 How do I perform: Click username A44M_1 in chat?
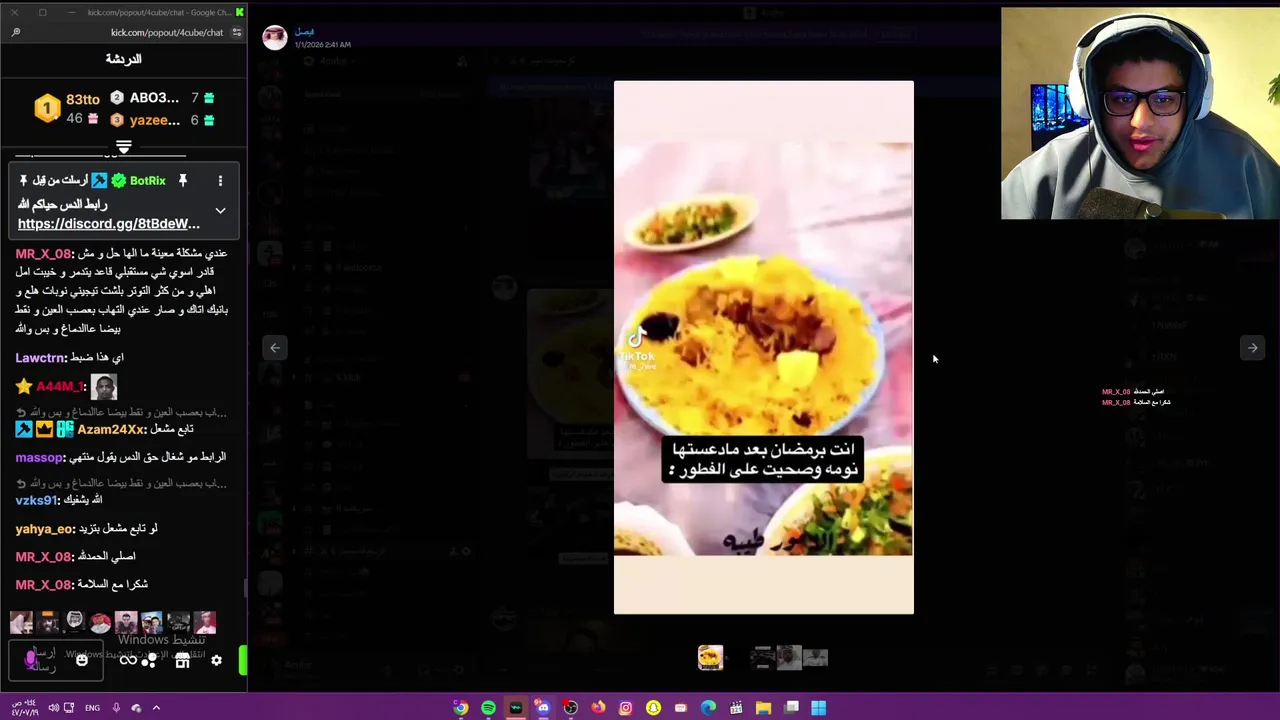(x=59, y=386)
